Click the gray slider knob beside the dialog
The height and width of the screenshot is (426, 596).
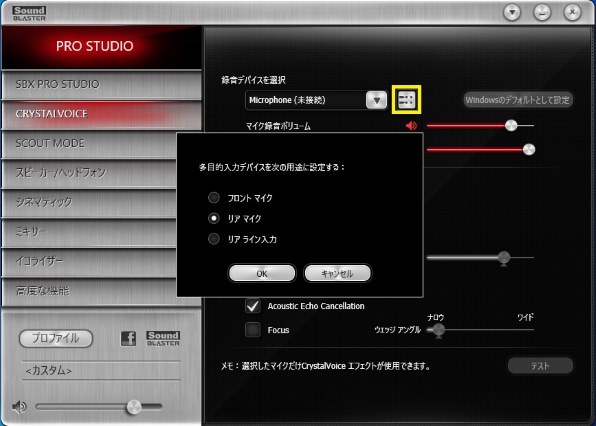coord(504,258)
